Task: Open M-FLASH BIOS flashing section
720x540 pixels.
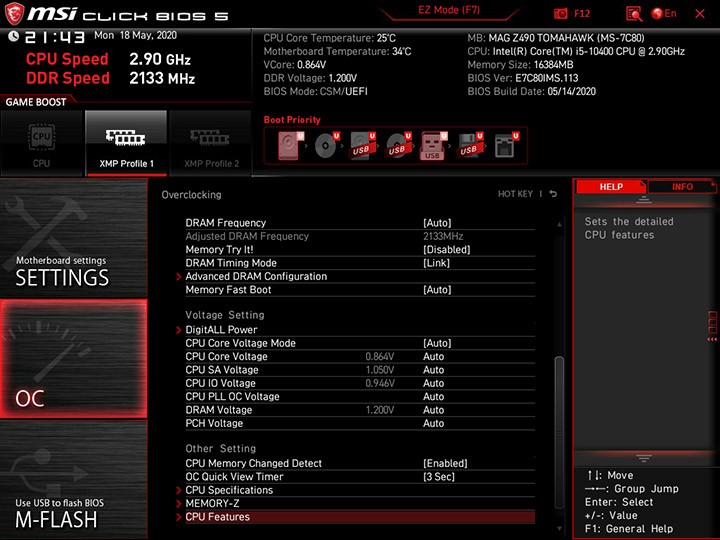Action: 73,479
